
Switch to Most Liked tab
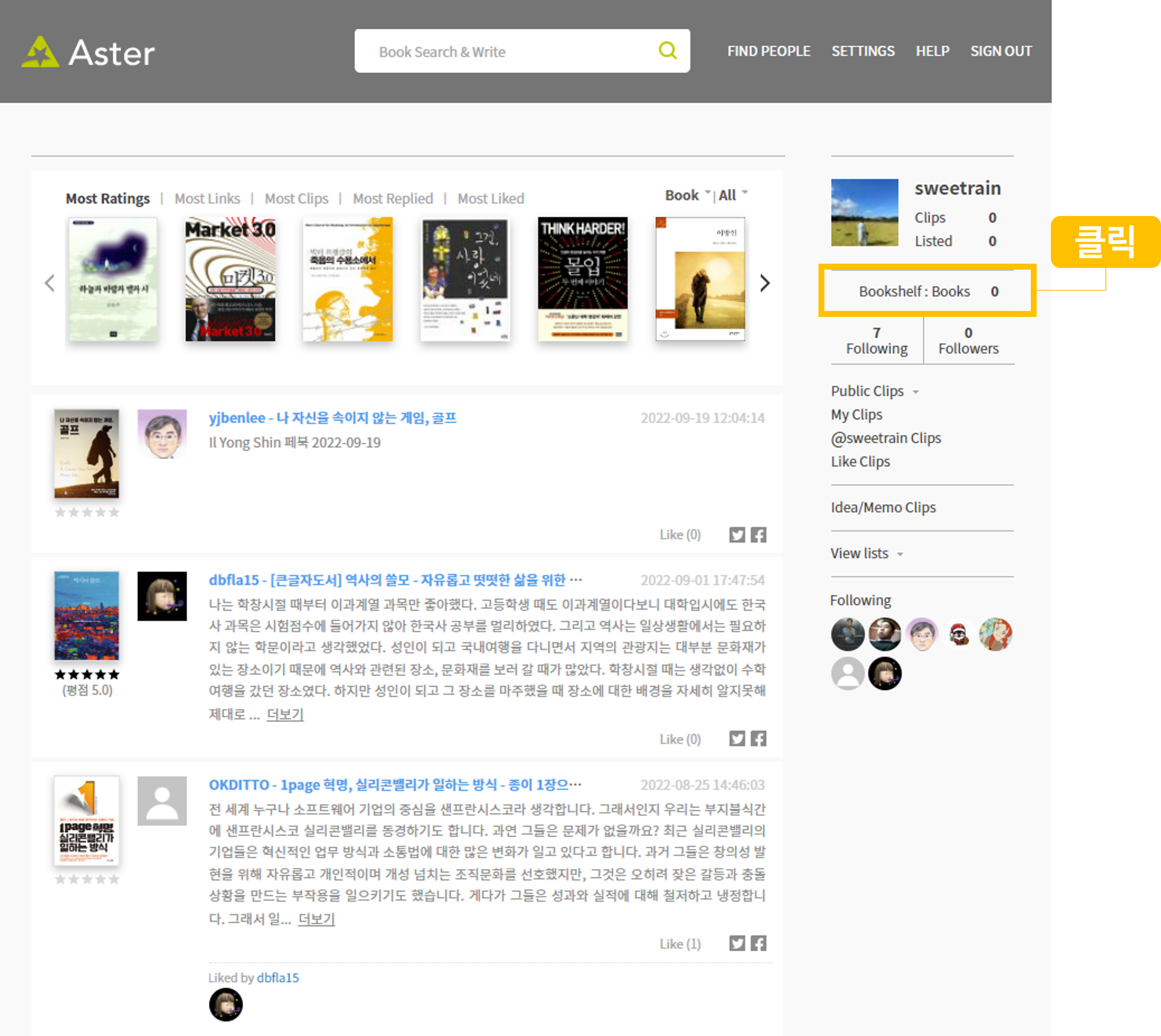coord(490,199)
